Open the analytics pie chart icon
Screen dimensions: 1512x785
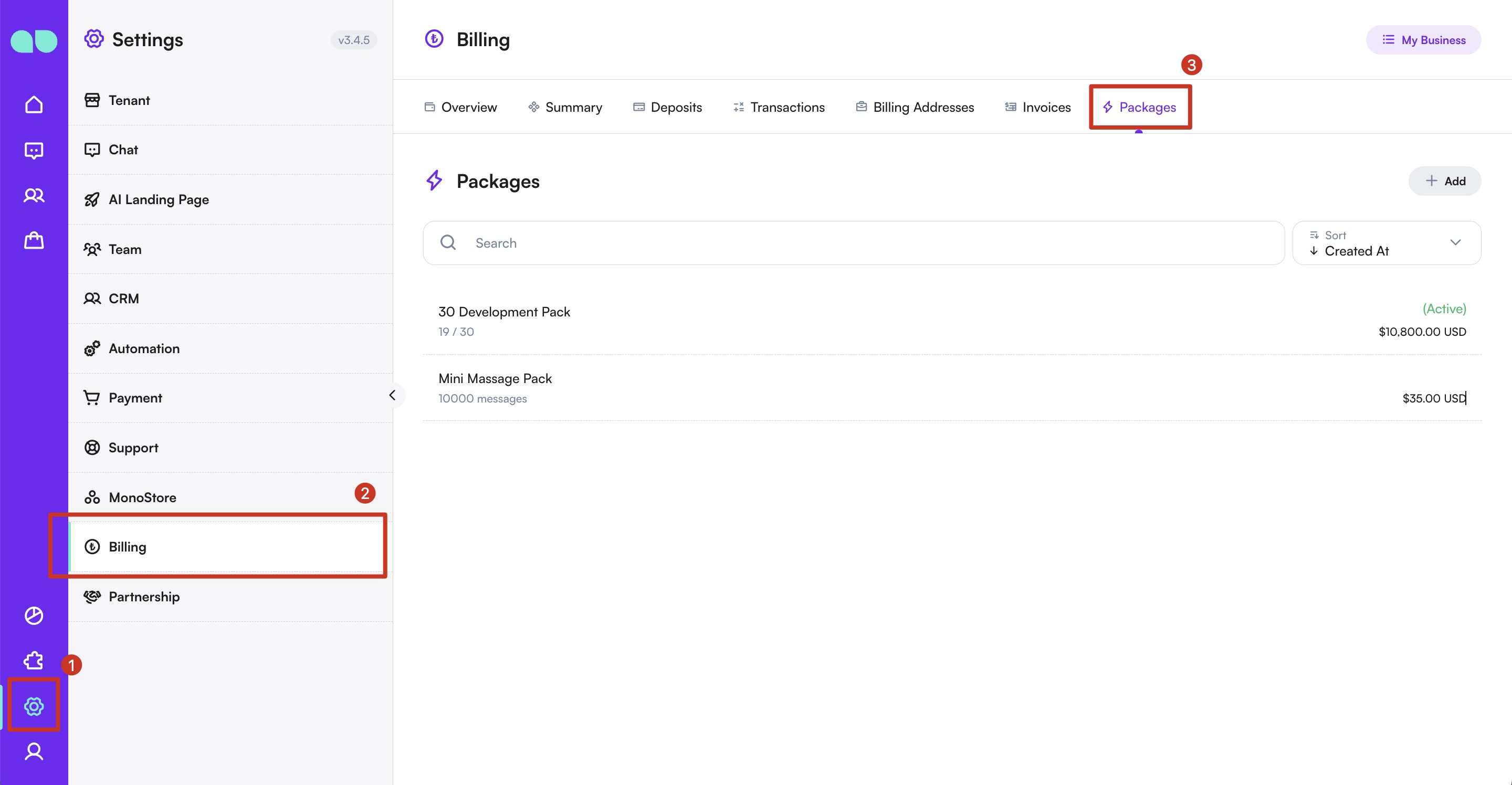[x=34, y=616]
